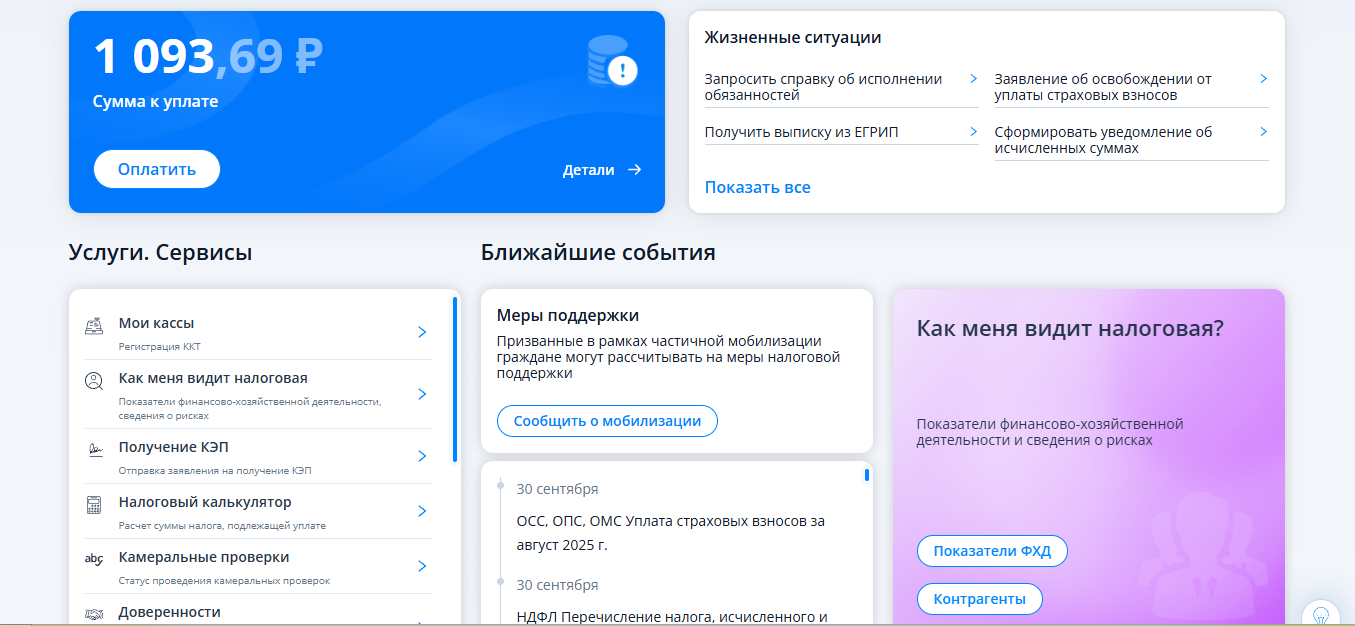Click the handshake icon next to Доверенности
Image resolution: width=1355 pixels, height=626 pixels.
(x=93, y=612)
